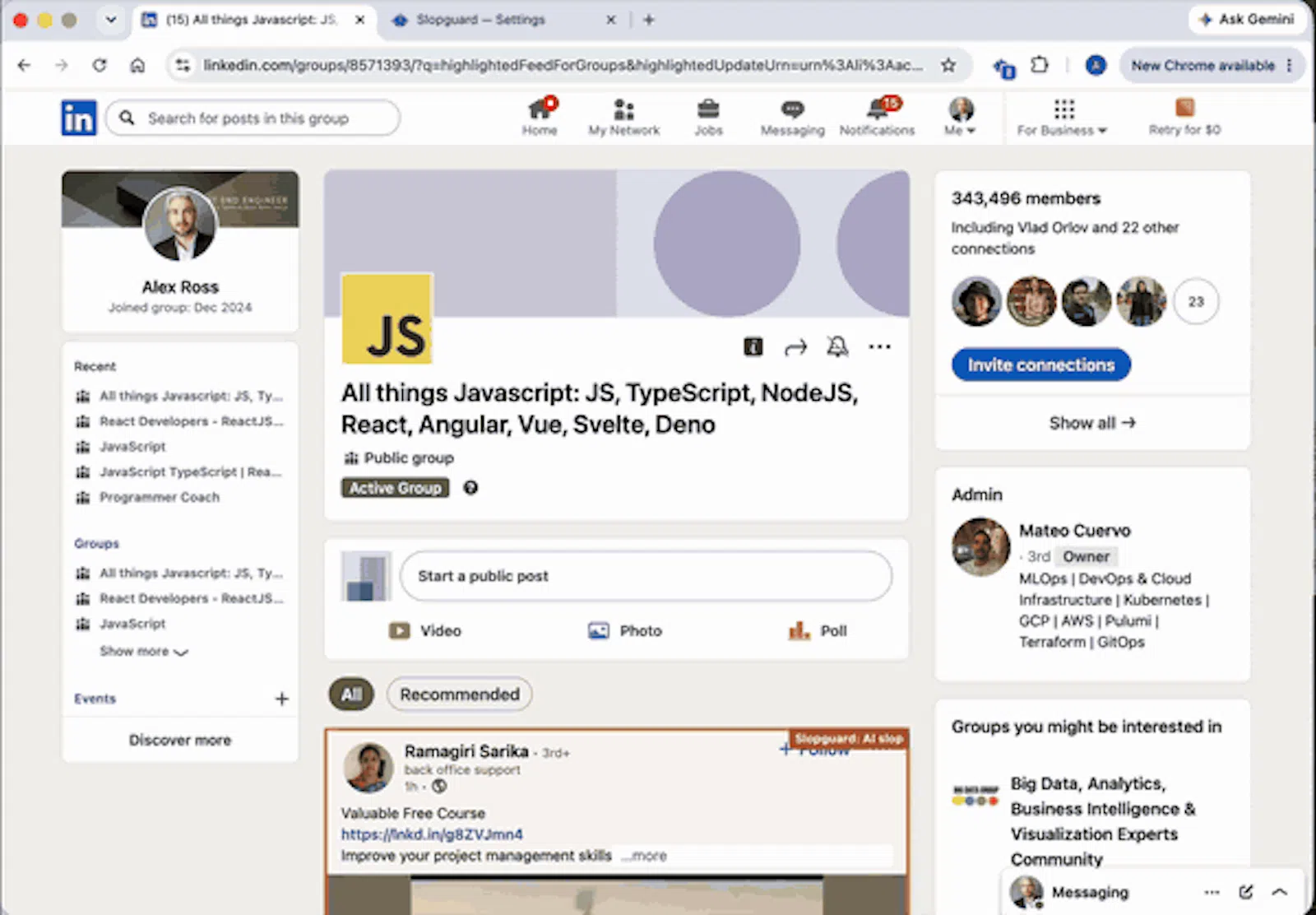The height and width of the screenshot is (915, 1316).
Task: Go to the Home feed icon
Action: click(540, 117)
